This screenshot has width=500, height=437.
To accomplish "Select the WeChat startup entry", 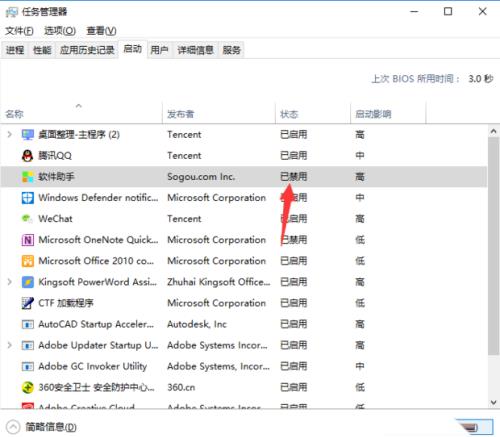I will pos(244,219).
